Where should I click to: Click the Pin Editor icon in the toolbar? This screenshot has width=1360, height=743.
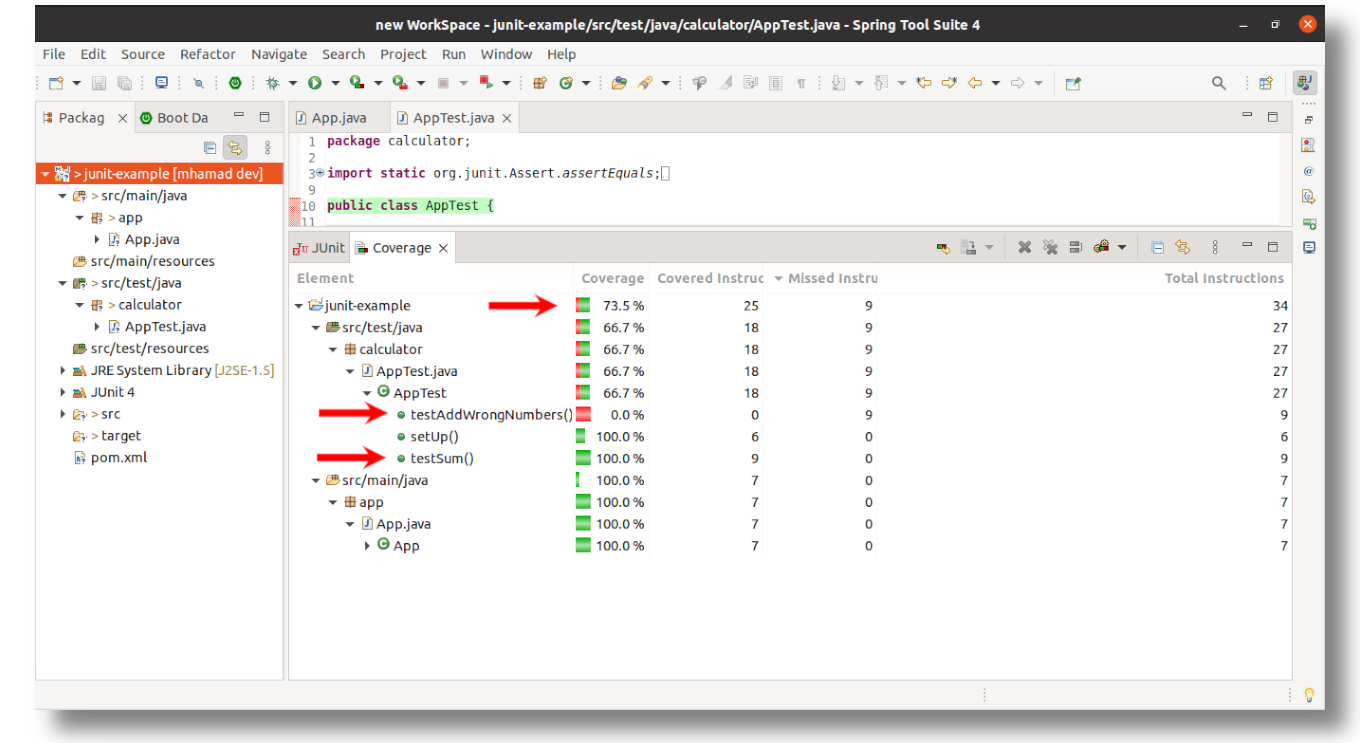1073,83
